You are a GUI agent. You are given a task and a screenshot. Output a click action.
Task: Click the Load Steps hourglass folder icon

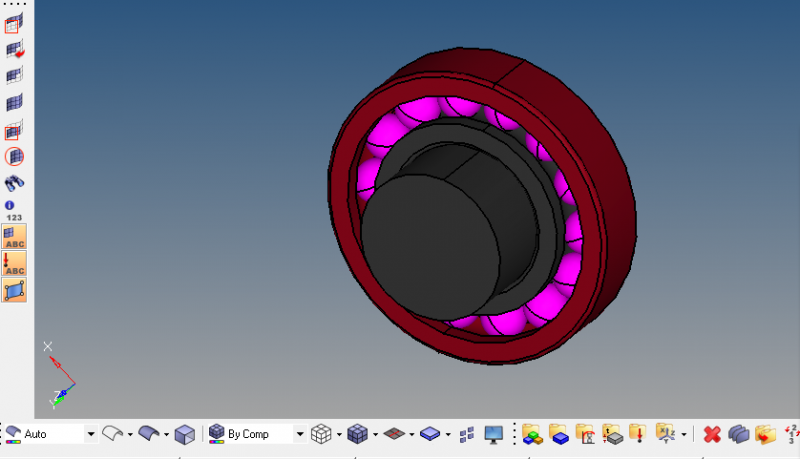(x=585, y=435)
